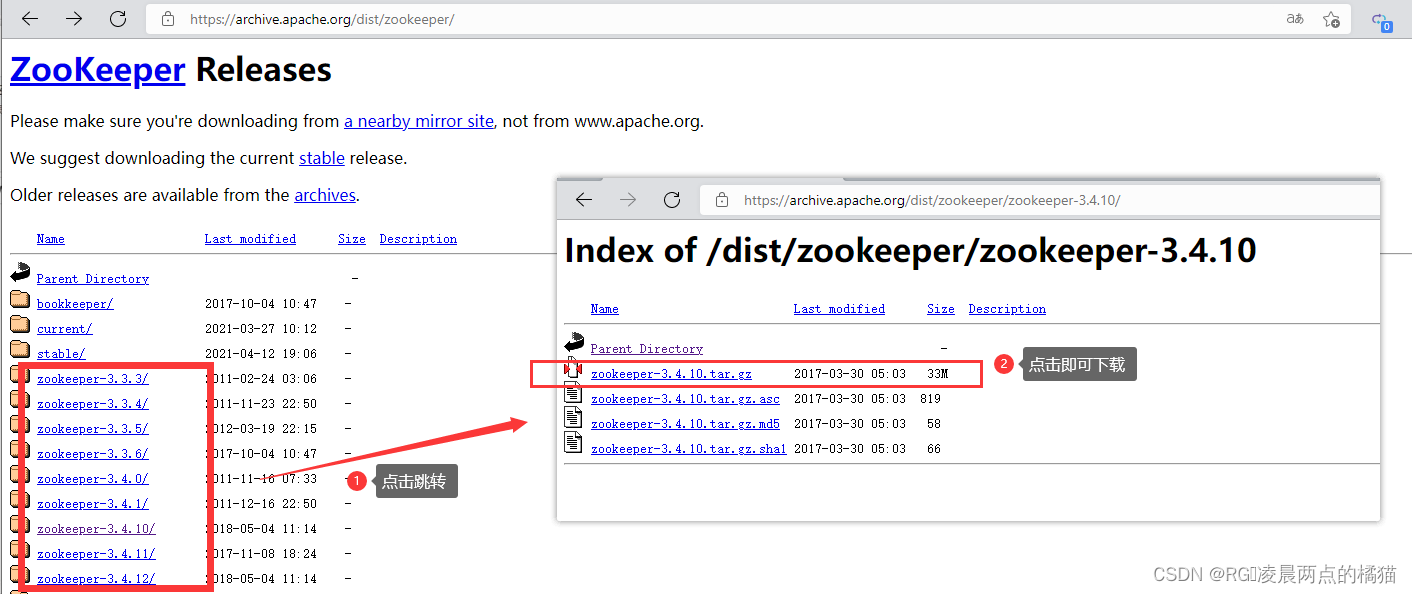The height and width of the screenshot is (594, 1412).
Task: Click the document icon beside tar.gz.md5
Action: (574, 417)
